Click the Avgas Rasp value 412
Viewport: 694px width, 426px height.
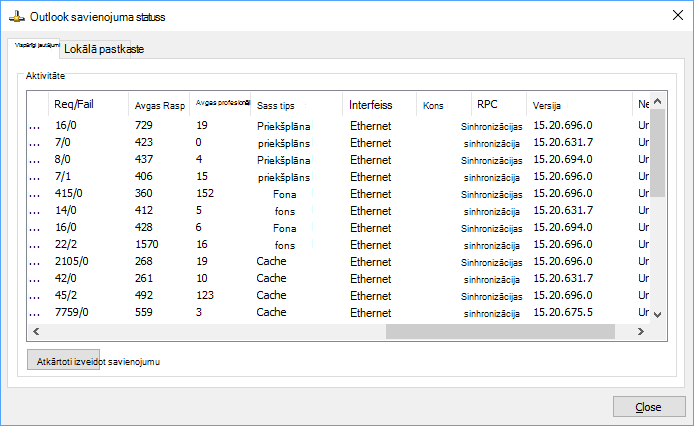[144, 210]
